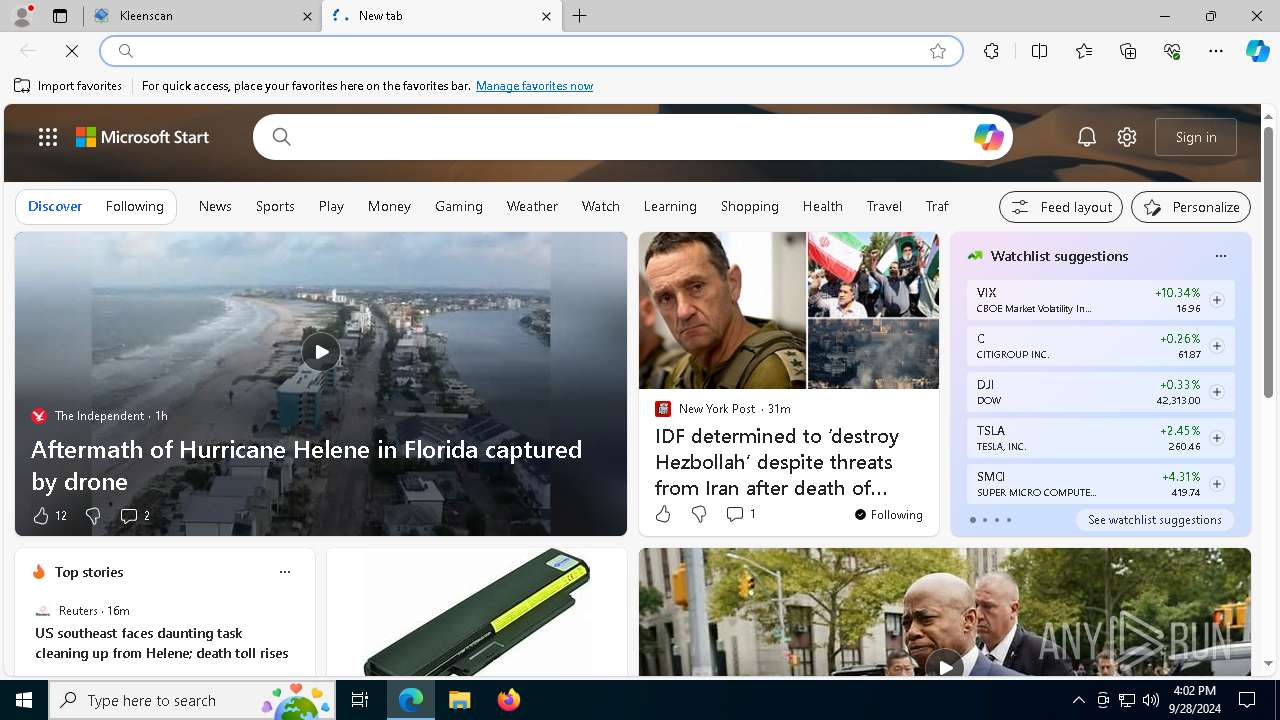
Task: Add Citigroup to the watchlist
Action: coord(1217,346)
